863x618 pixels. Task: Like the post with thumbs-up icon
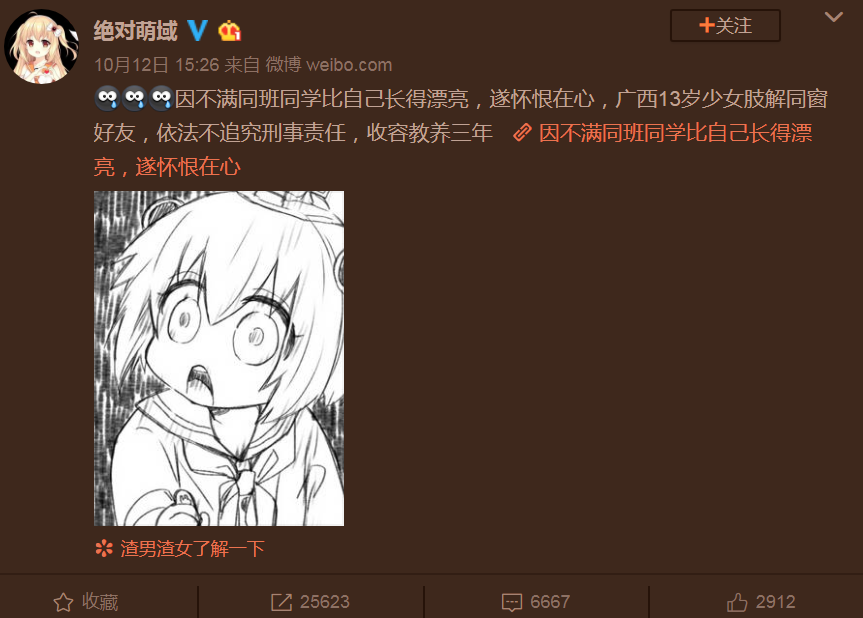(737, 602)
